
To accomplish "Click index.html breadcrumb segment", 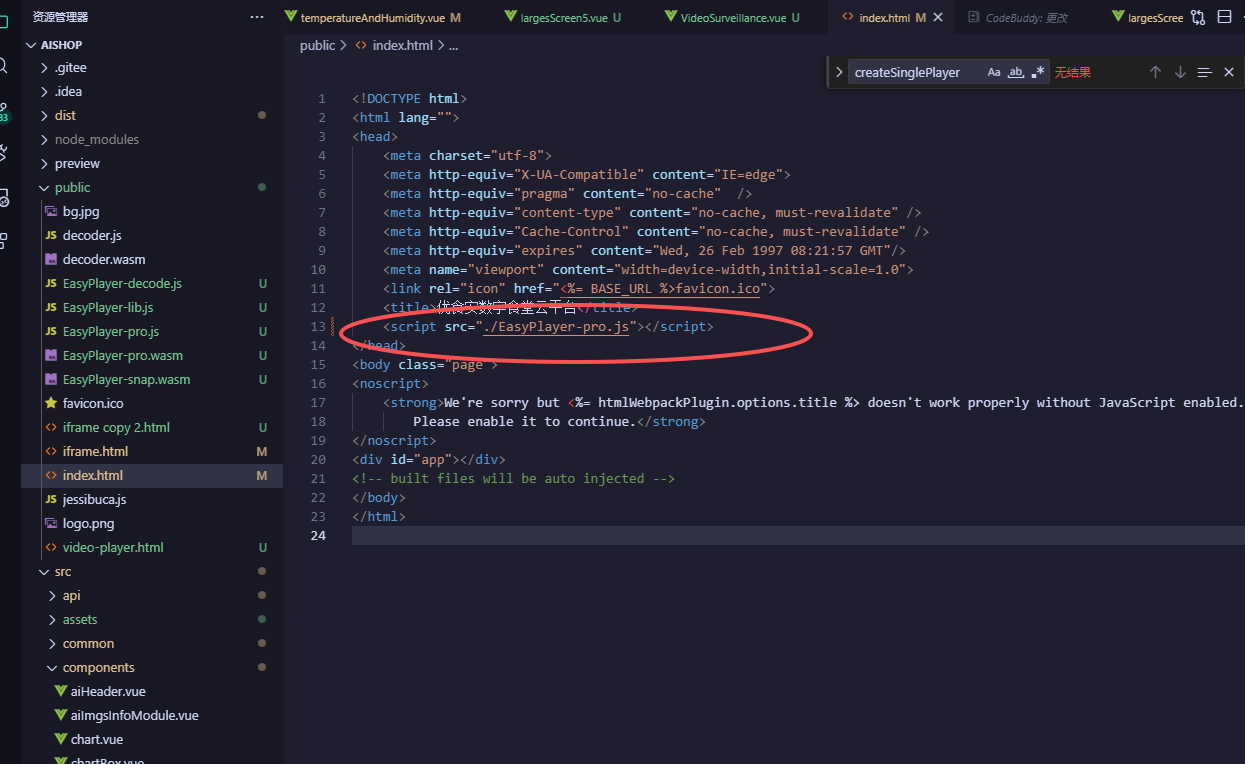I will (402, 45).
